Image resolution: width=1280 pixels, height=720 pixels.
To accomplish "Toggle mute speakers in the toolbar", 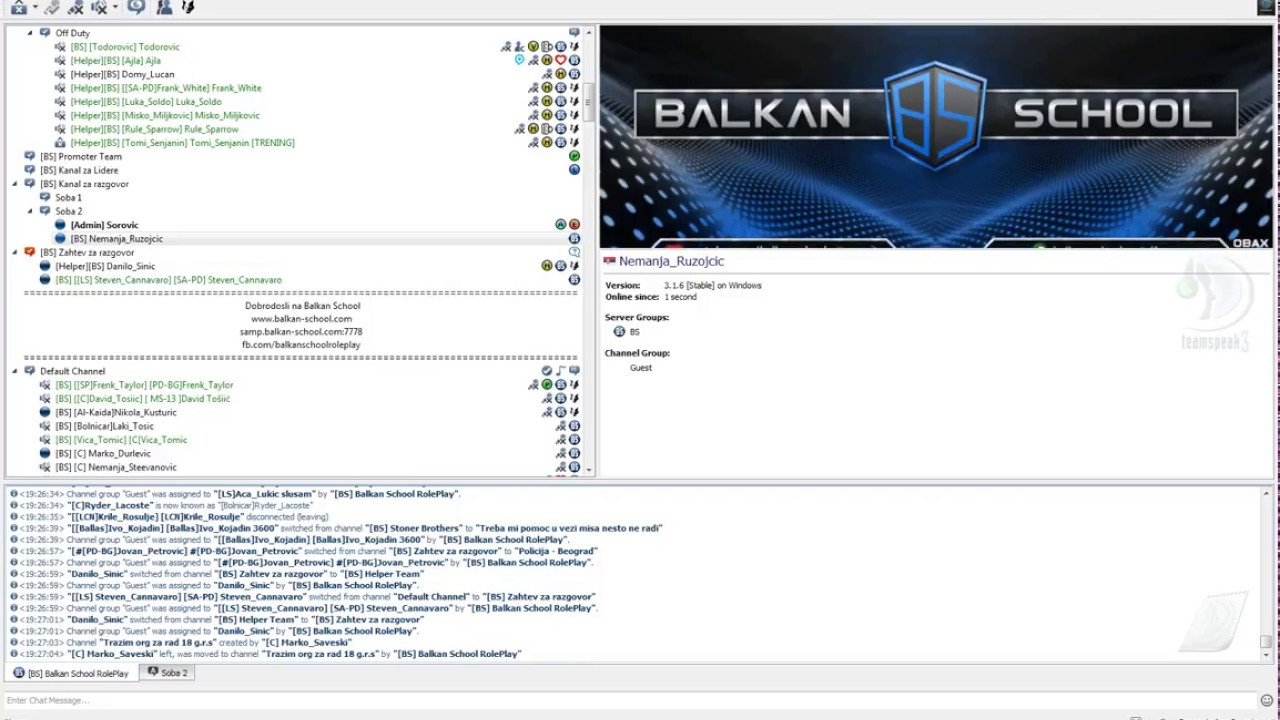I will [x=98, y=7].
